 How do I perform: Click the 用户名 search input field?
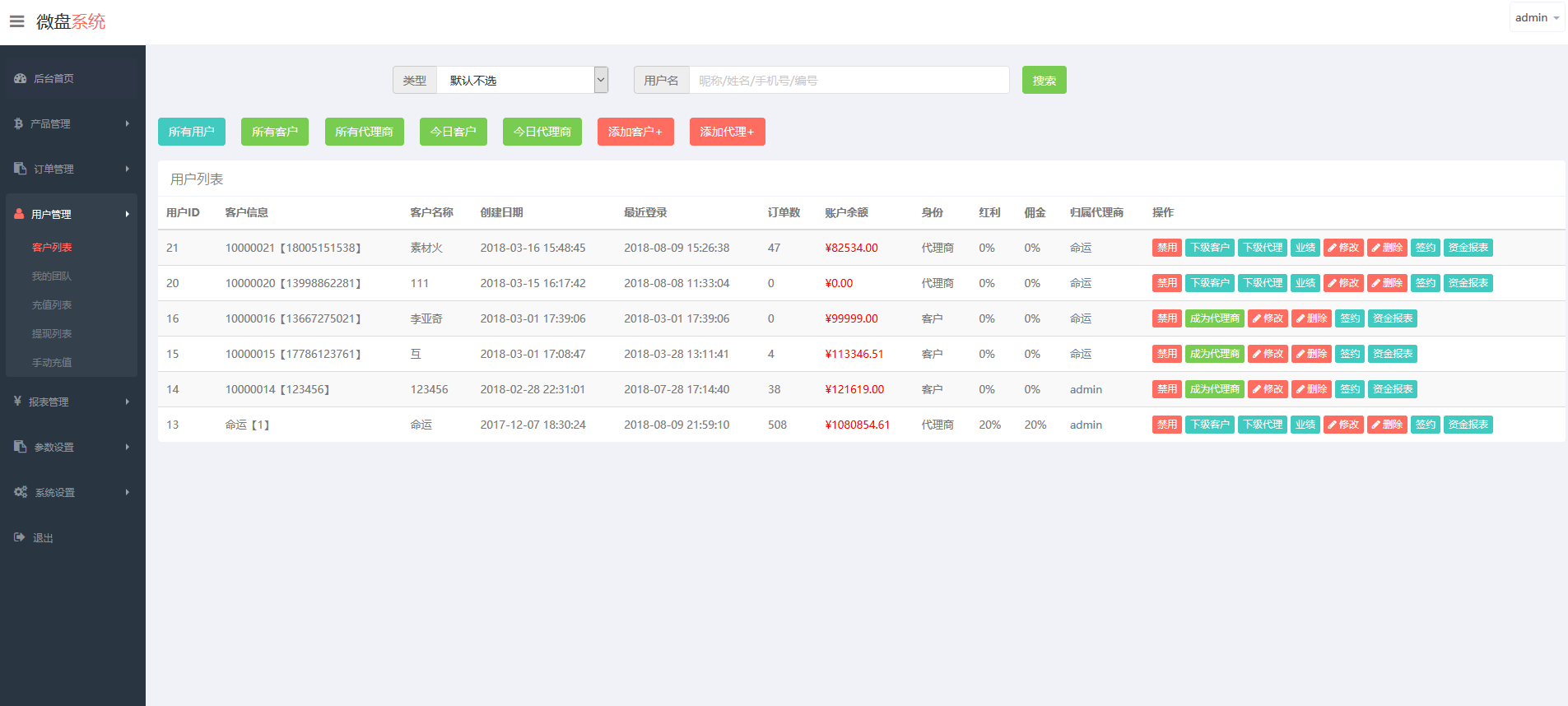coord(848,81)
